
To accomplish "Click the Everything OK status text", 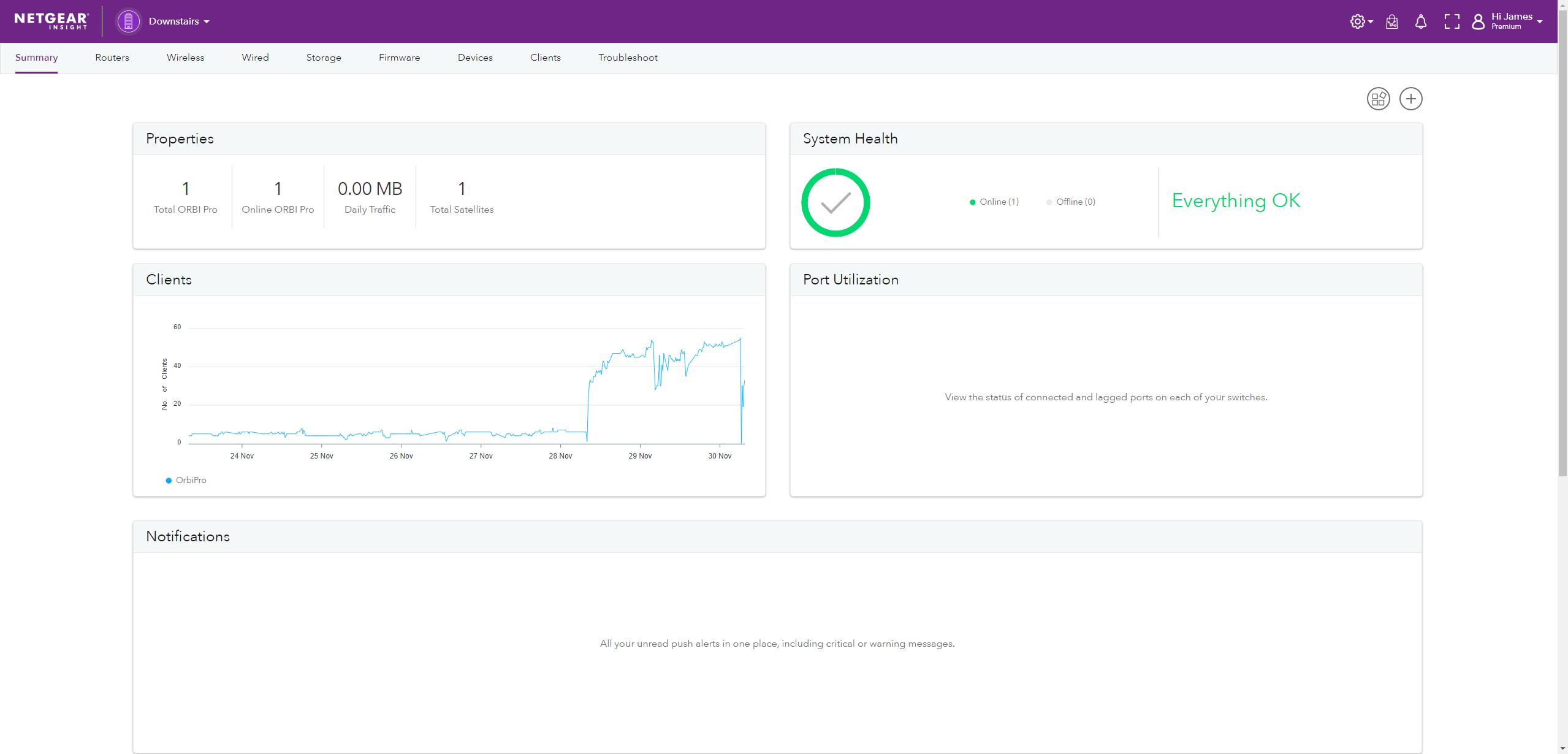I will coord(1236,201).
